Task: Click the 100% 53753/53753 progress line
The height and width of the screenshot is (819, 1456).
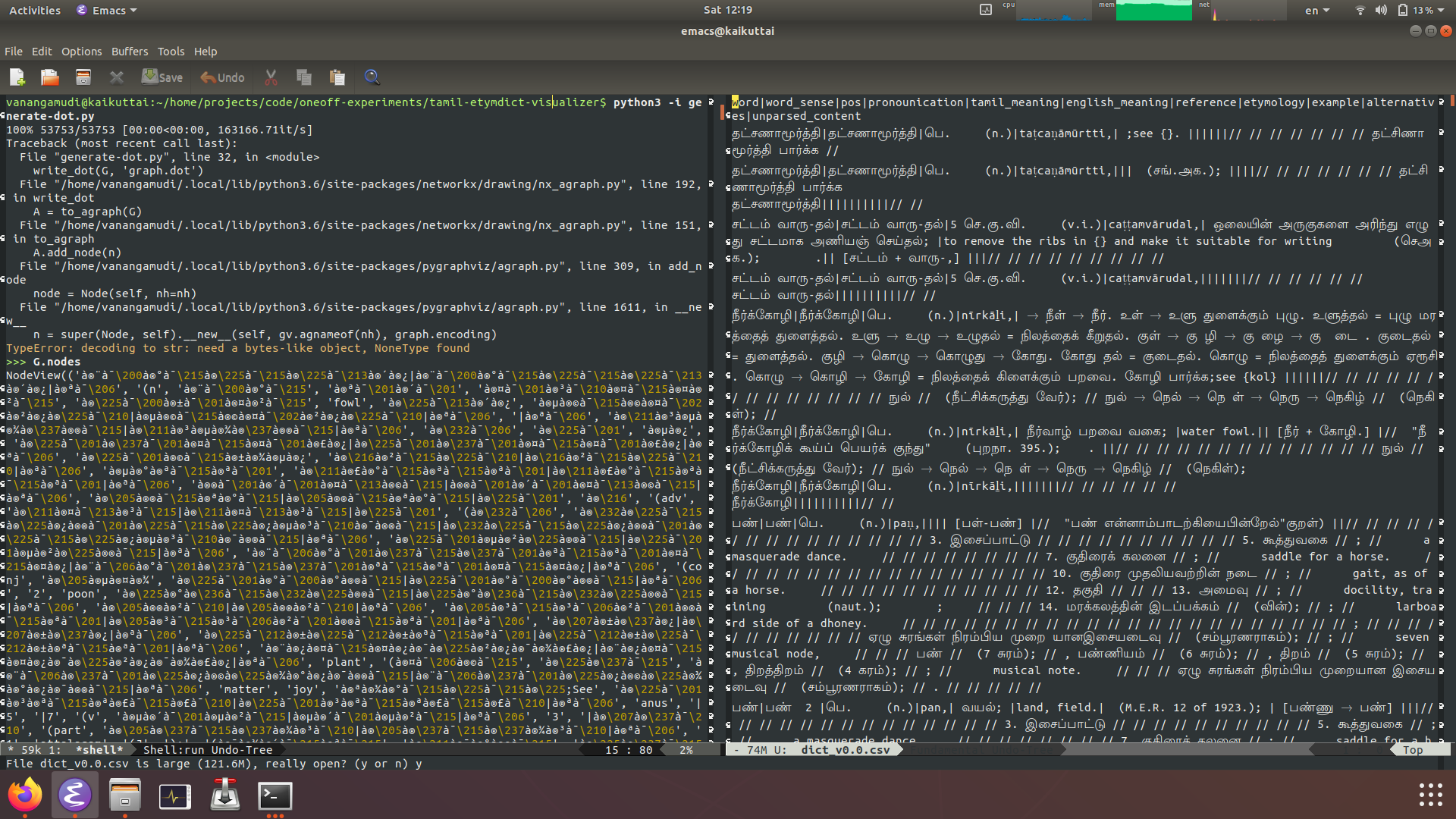Action: tap(159, 130)
